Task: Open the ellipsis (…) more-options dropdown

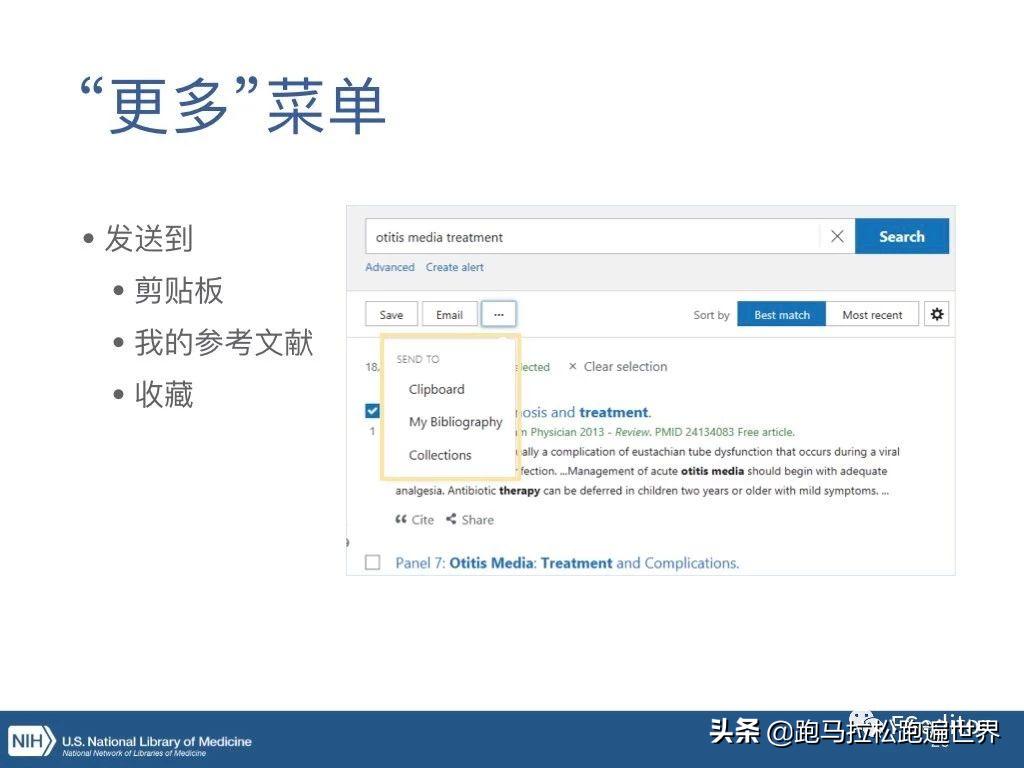Action: tap(498, 313)
